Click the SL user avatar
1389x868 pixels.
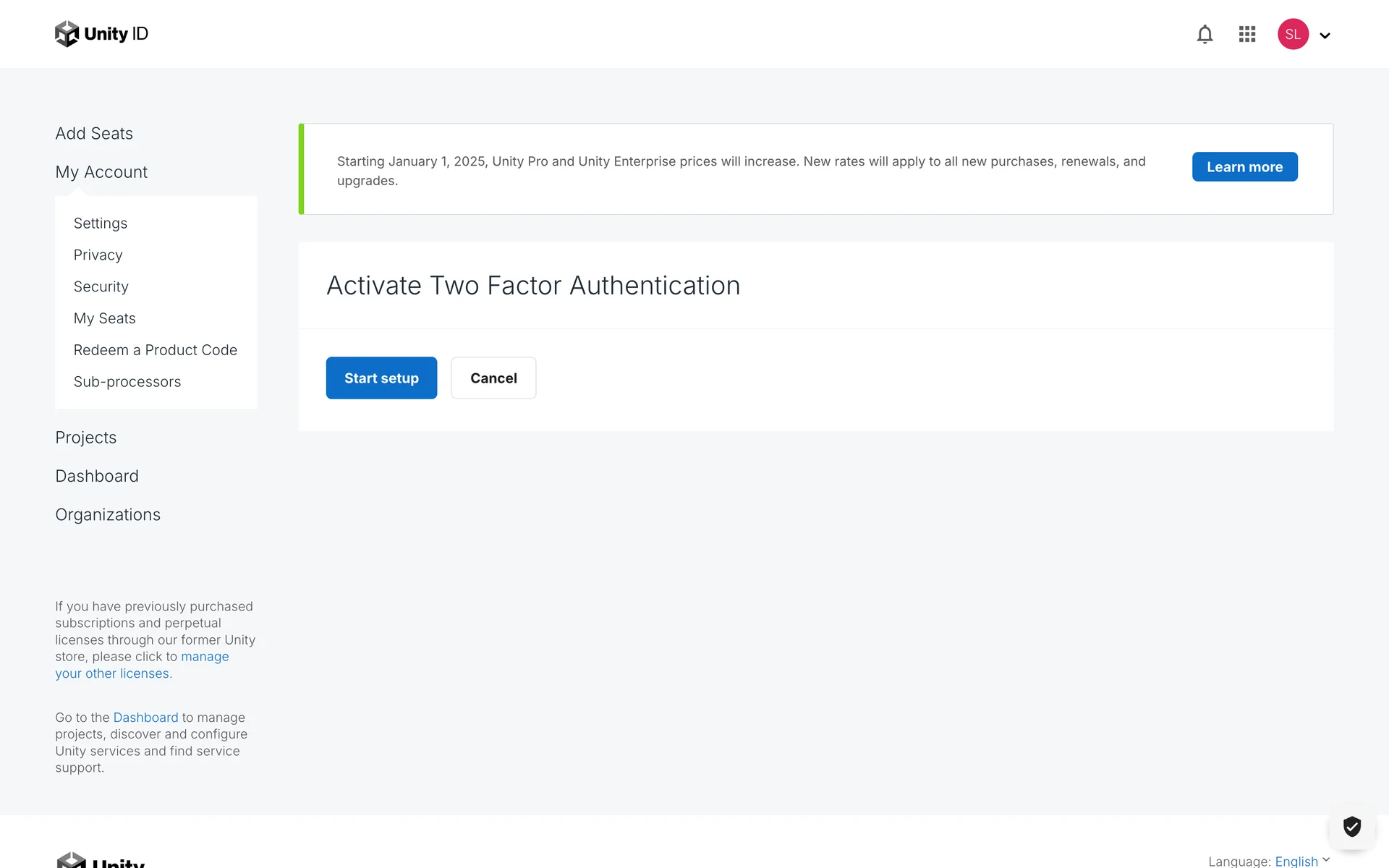tap(1293, 34)
